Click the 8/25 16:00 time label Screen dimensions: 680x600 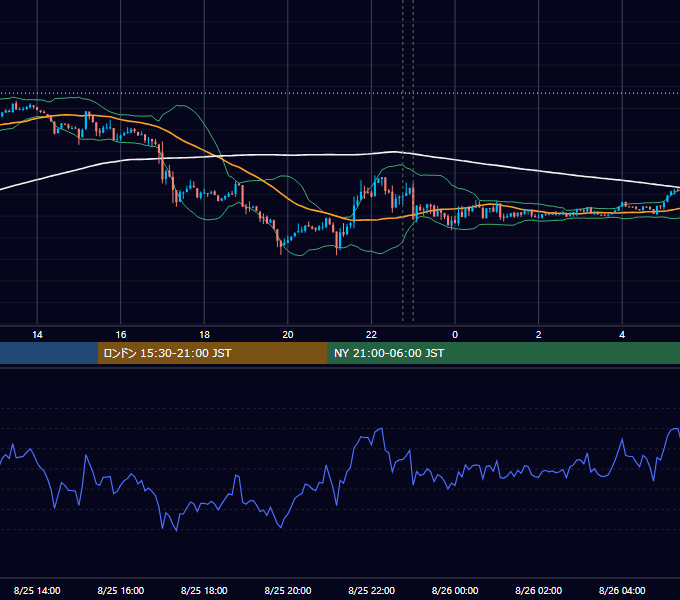coord(121,590)
